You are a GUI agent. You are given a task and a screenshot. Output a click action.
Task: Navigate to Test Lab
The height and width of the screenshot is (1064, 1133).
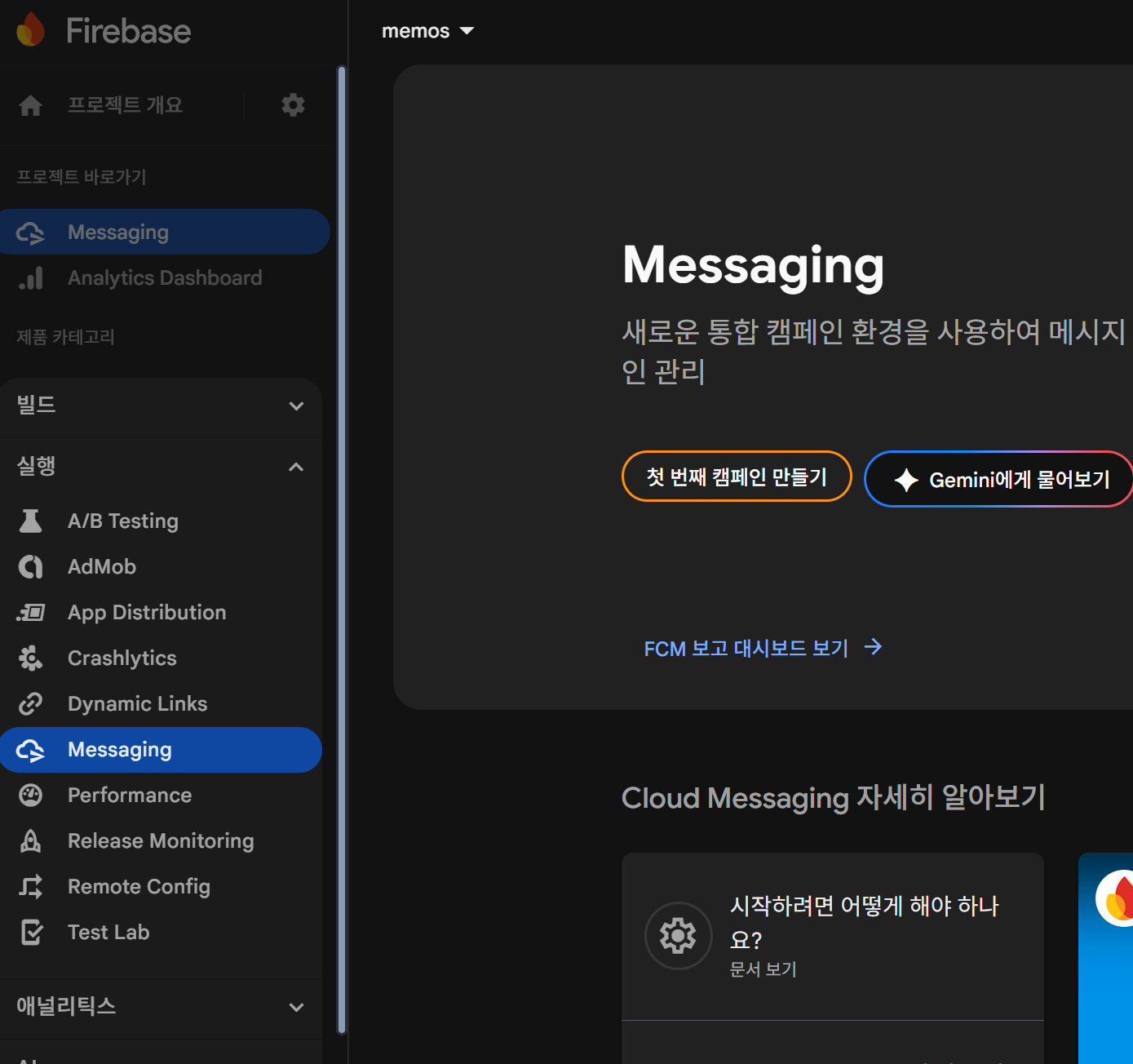161,932
